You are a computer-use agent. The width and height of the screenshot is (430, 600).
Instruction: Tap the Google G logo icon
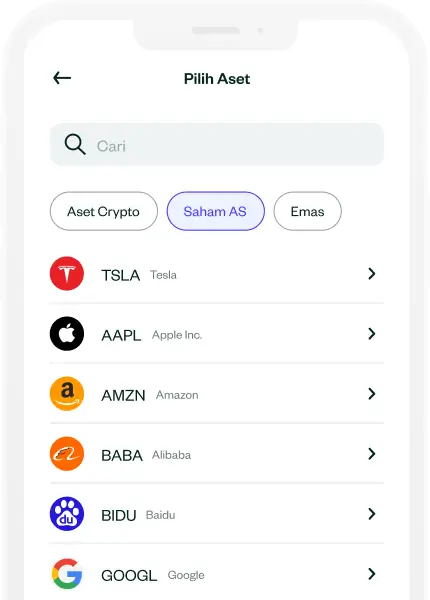click(x=67, y=574)
